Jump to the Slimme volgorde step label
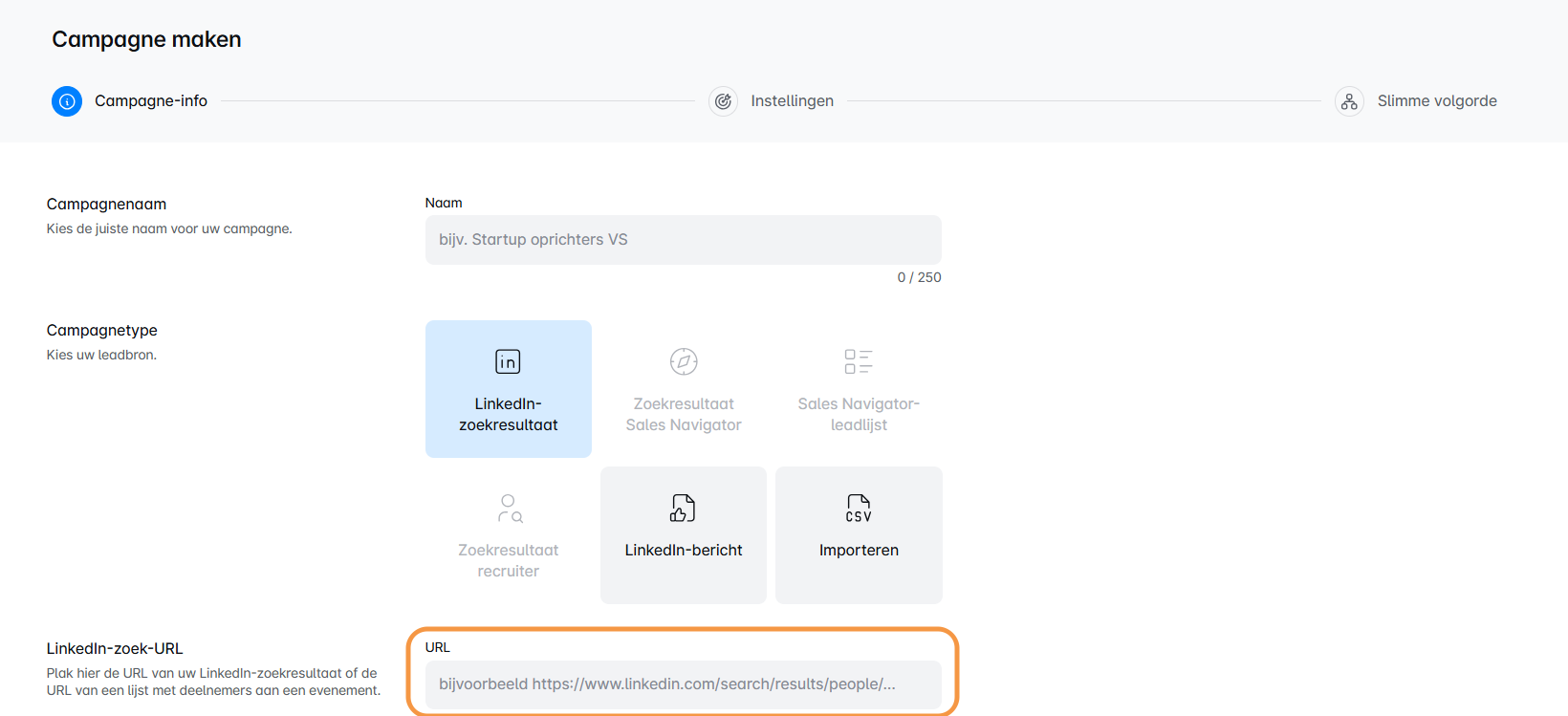The image size is (1568, 716). [1436, 101]
